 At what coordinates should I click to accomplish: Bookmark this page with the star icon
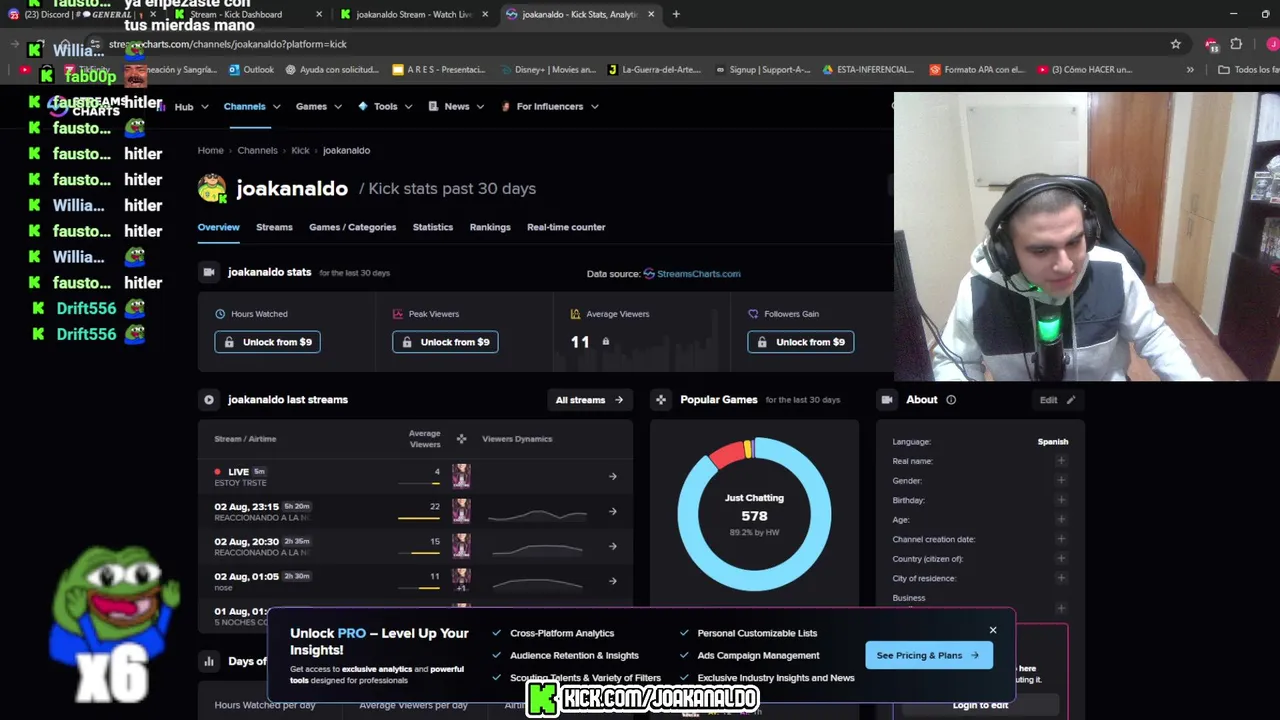point(1176,44)
